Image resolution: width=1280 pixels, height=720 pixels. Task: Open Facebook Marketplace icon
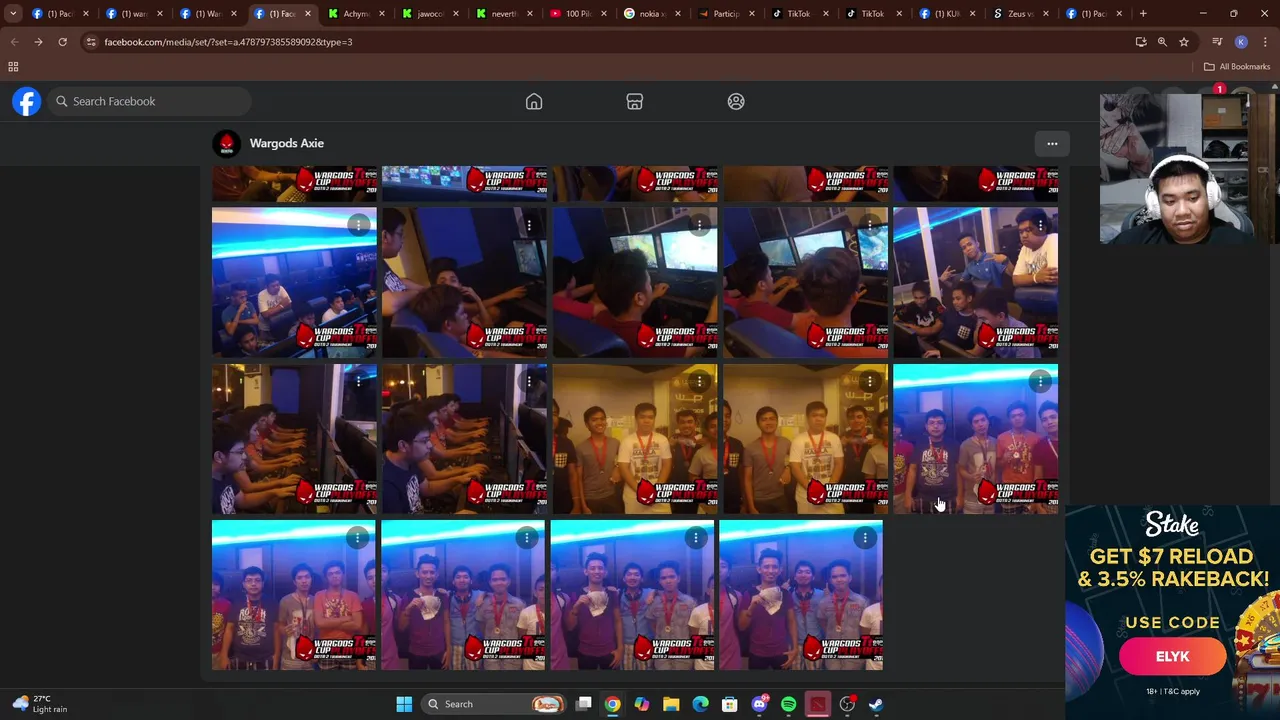coord(634,101)
